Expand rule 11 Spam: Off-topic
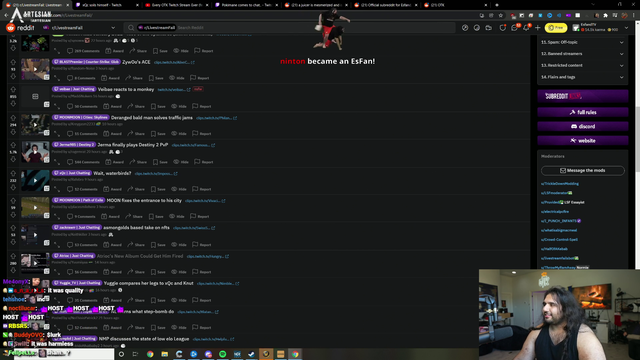This screenshot has width=640, height=360. click(582, 42)
